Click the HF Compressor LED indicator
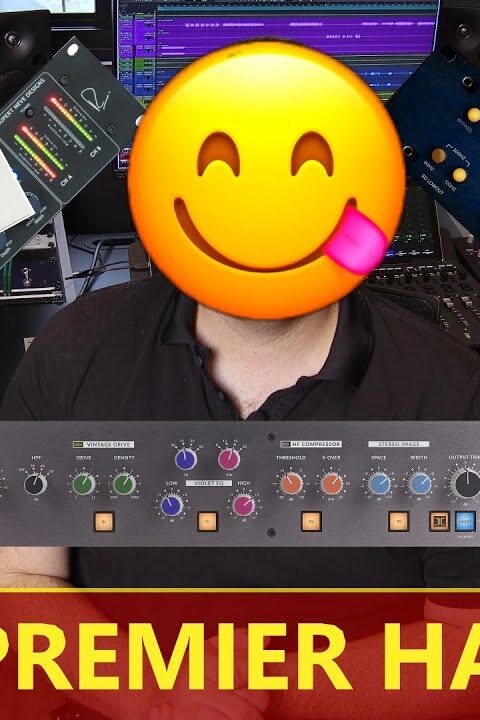480x720 pixels. click(x=285, y=444)
